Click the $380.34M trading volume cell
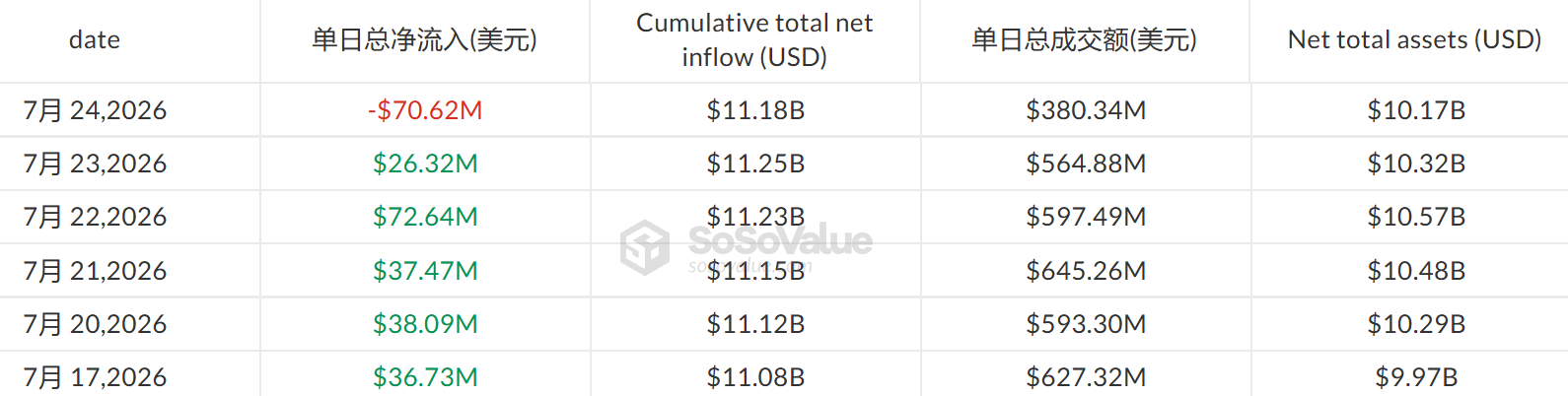 click(1086, 110)
